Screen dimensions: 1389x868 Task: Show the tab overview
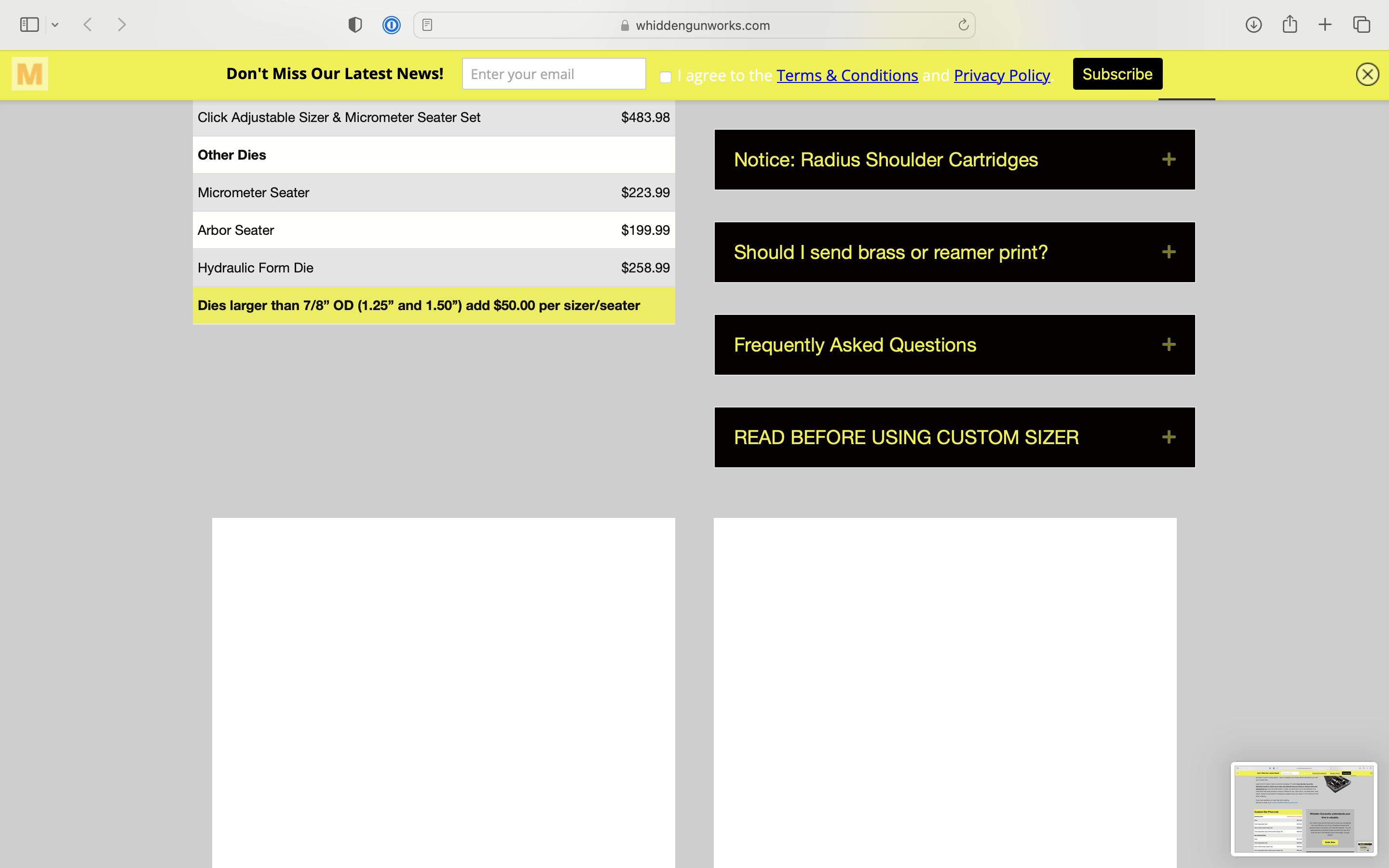tap(1362, 25)
